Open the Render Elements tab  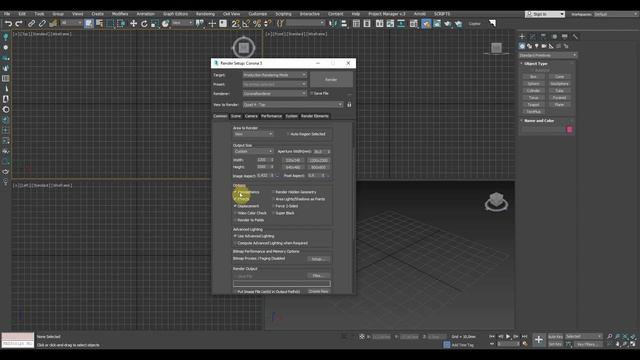click(315, 116)
